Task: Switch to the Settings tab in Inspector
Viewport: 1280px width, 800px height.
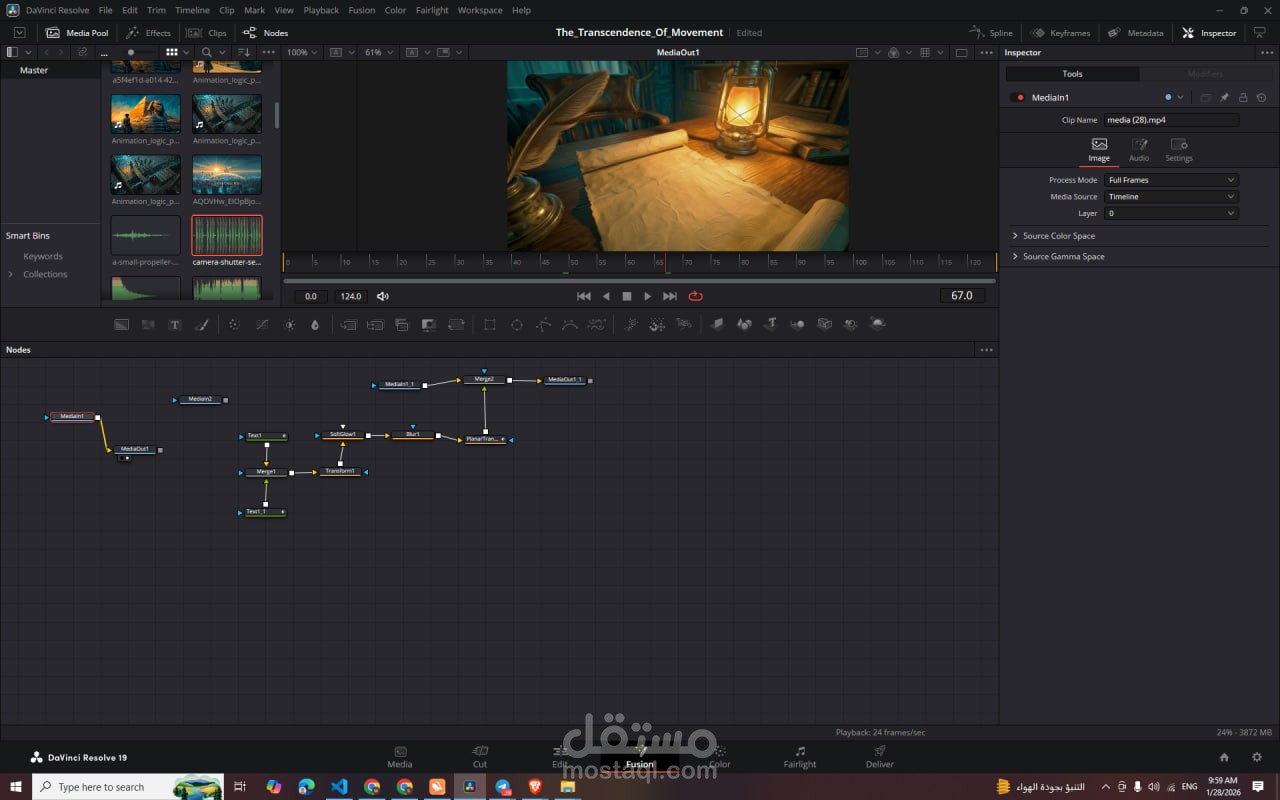Action: (1178, 150)
